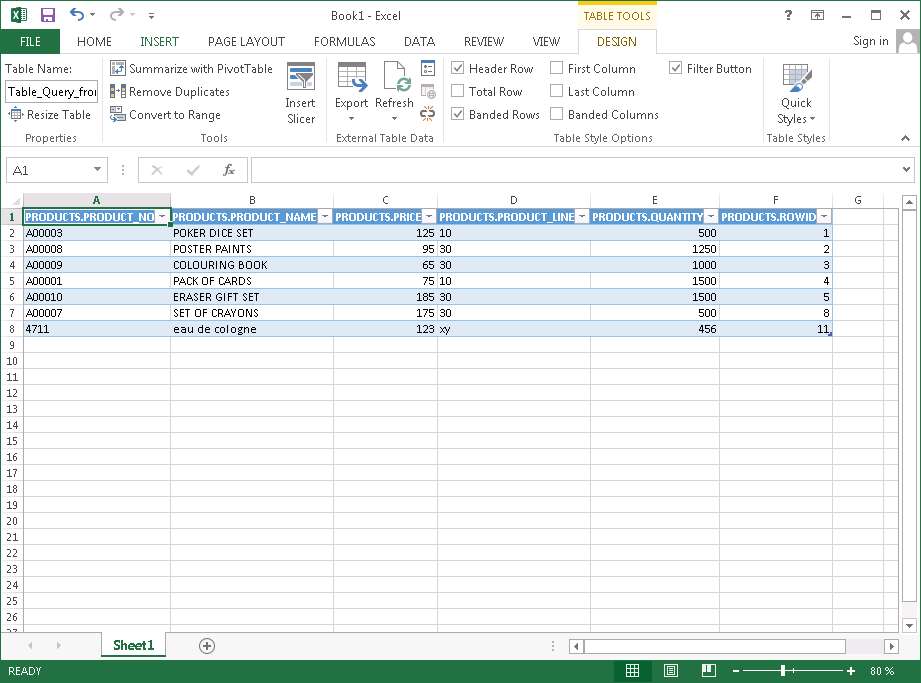Add a new sheet with plus icon
This screenshot has height=683, width=921.
coord(207,646)
